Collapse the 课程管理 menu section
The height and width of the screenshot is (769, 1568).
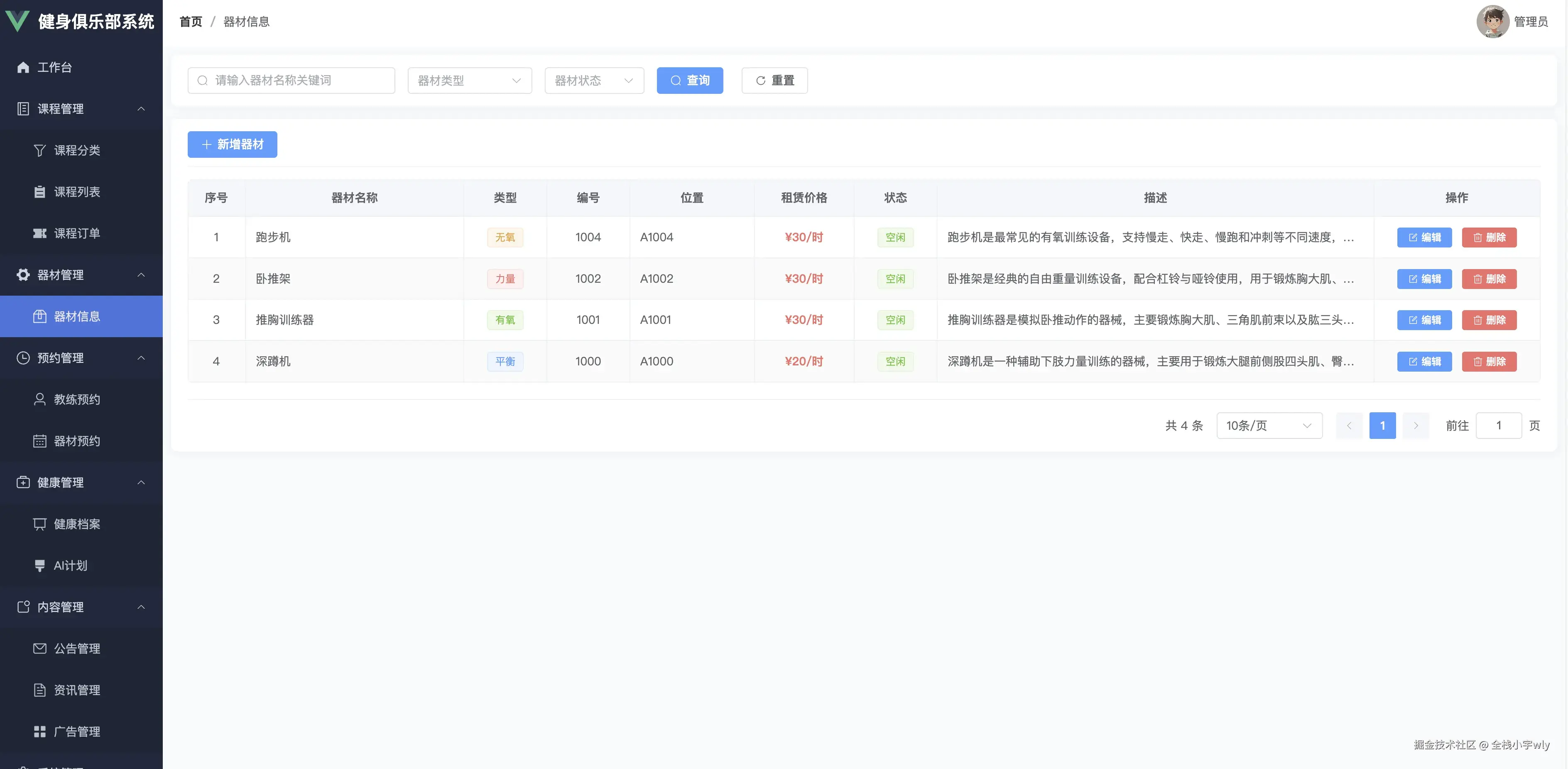[141, 109]
